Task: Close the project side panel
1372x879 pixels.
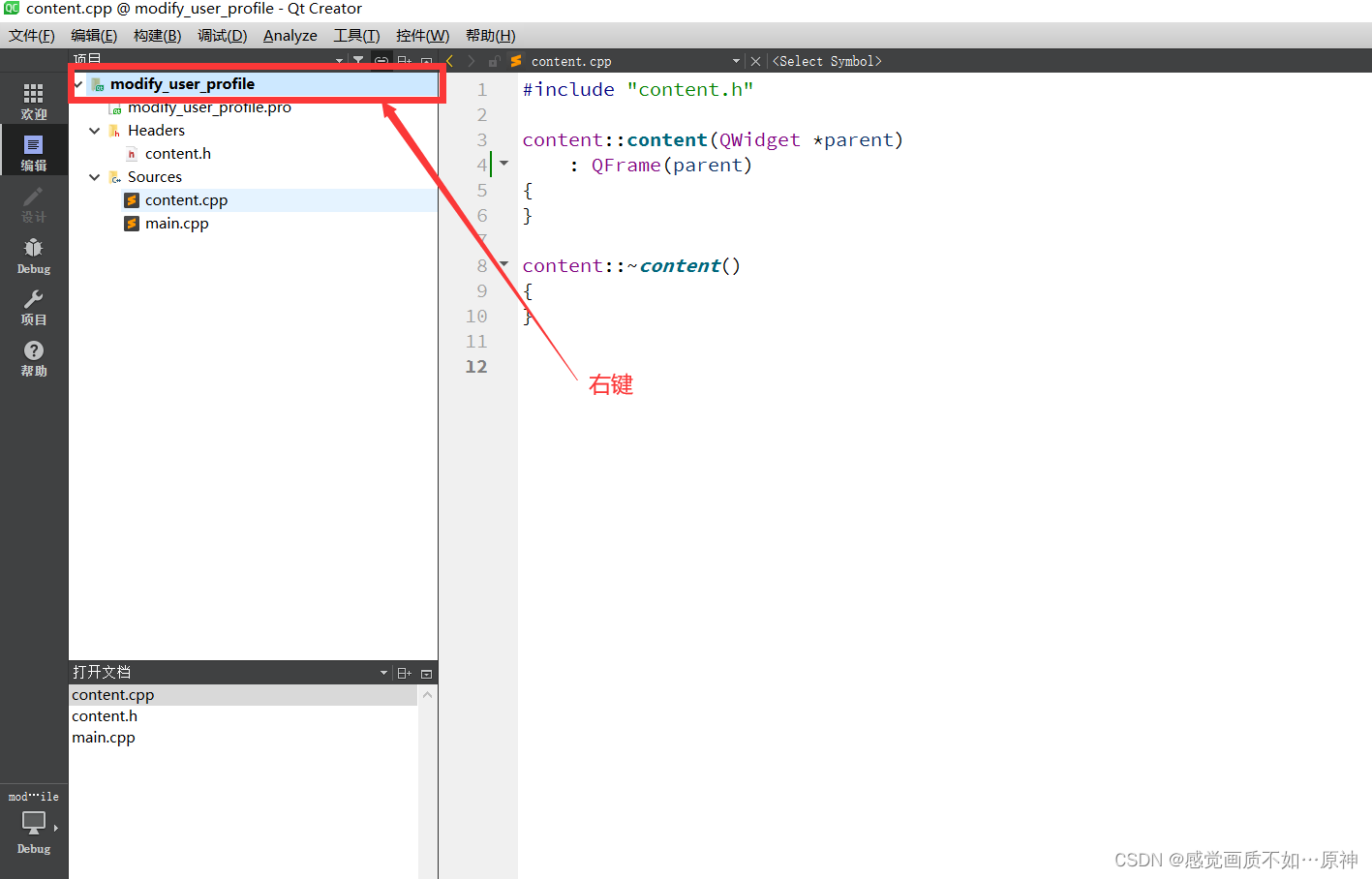Action: (x=427, y=61)
